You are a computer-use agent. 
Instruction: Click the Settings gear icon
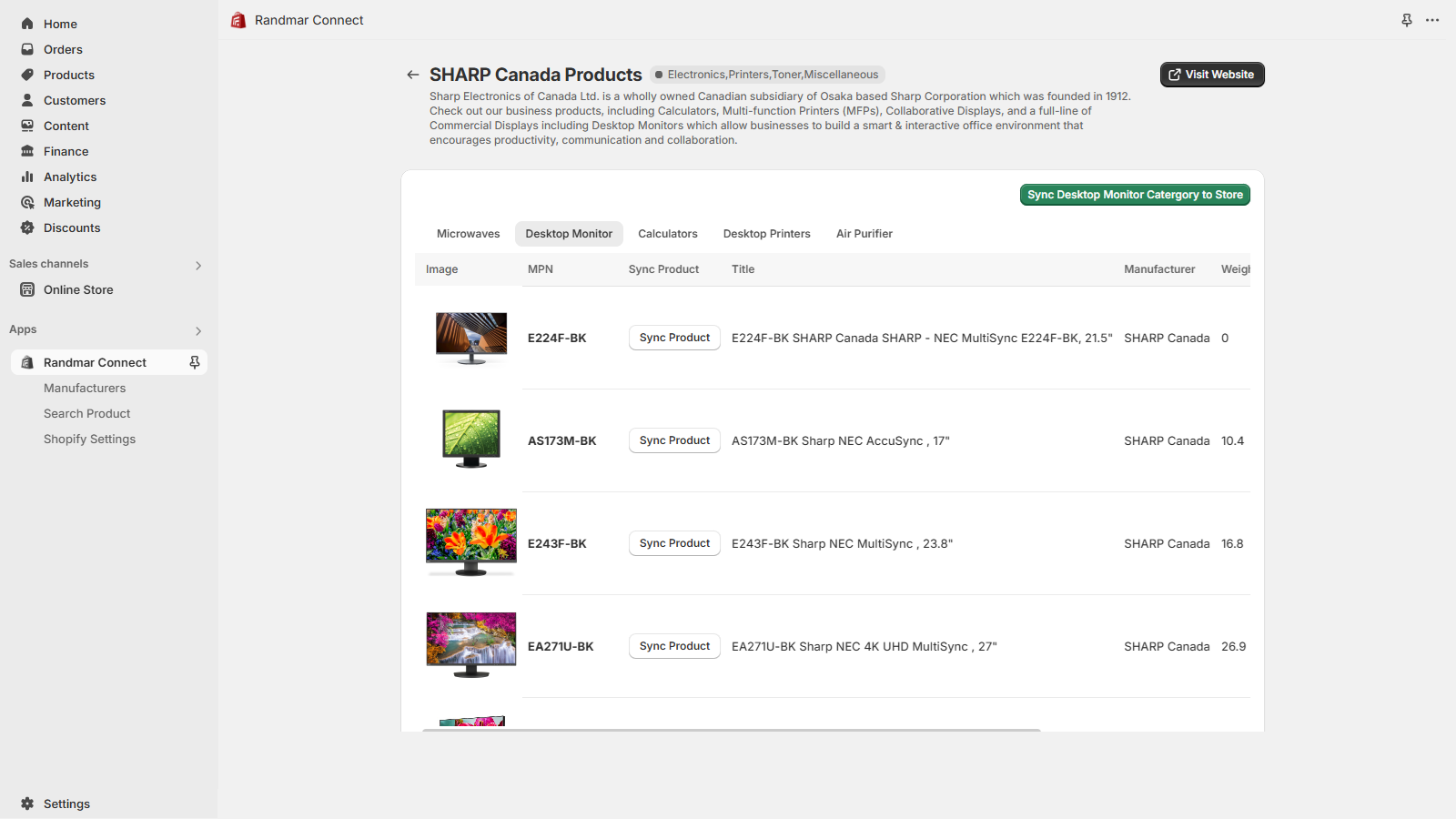click(27, 804)
